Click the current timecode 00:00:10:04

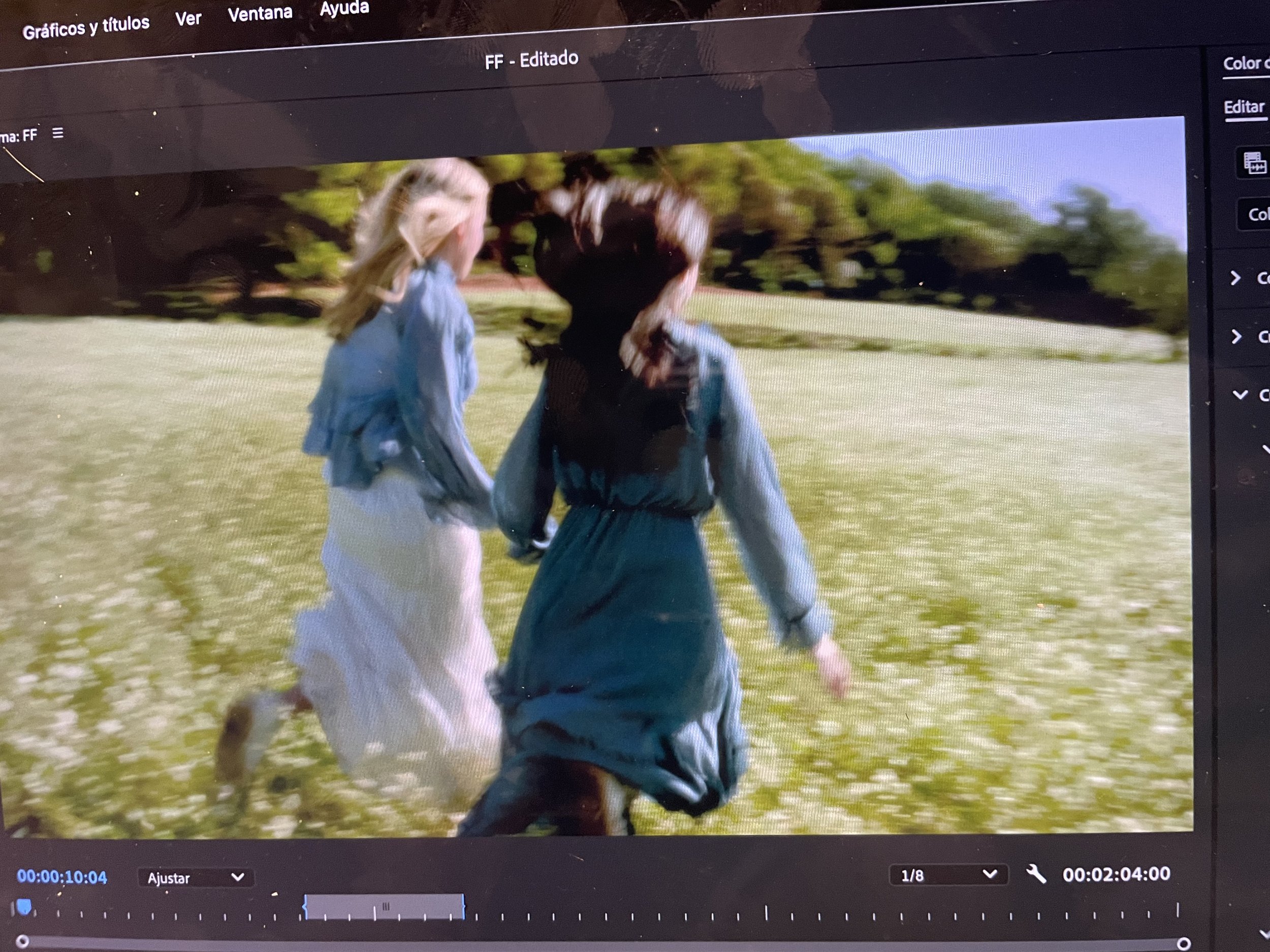tap(62, 877)
